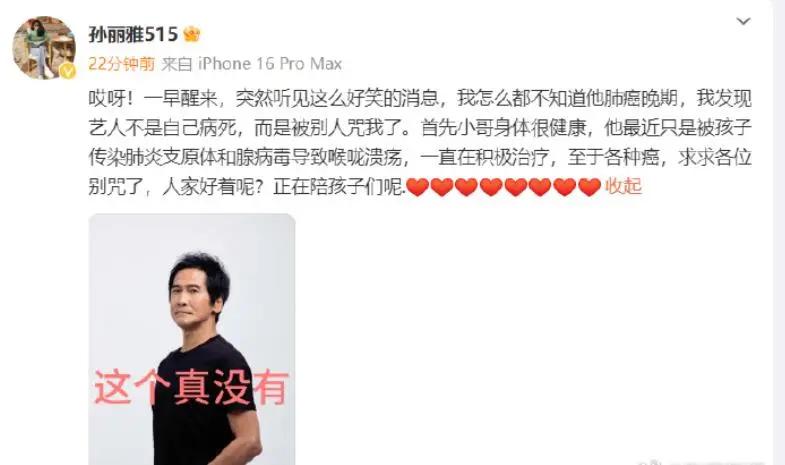This screenshot has height=465, width=785.
Task: Click the 肺癌晚期 phrase in post text
Action: (x=641, y=99)
